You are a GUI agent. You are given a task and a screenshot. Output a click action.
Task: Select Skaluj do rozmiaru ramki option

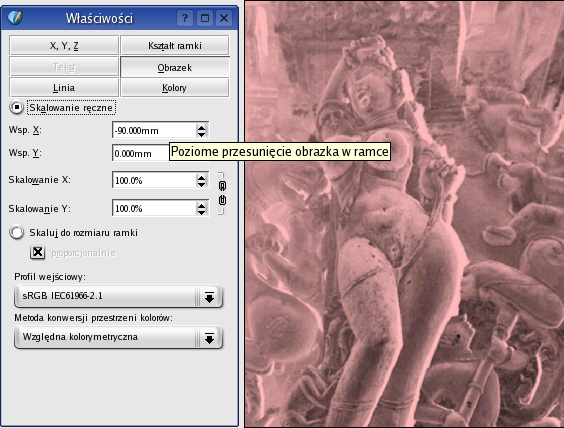17,232
